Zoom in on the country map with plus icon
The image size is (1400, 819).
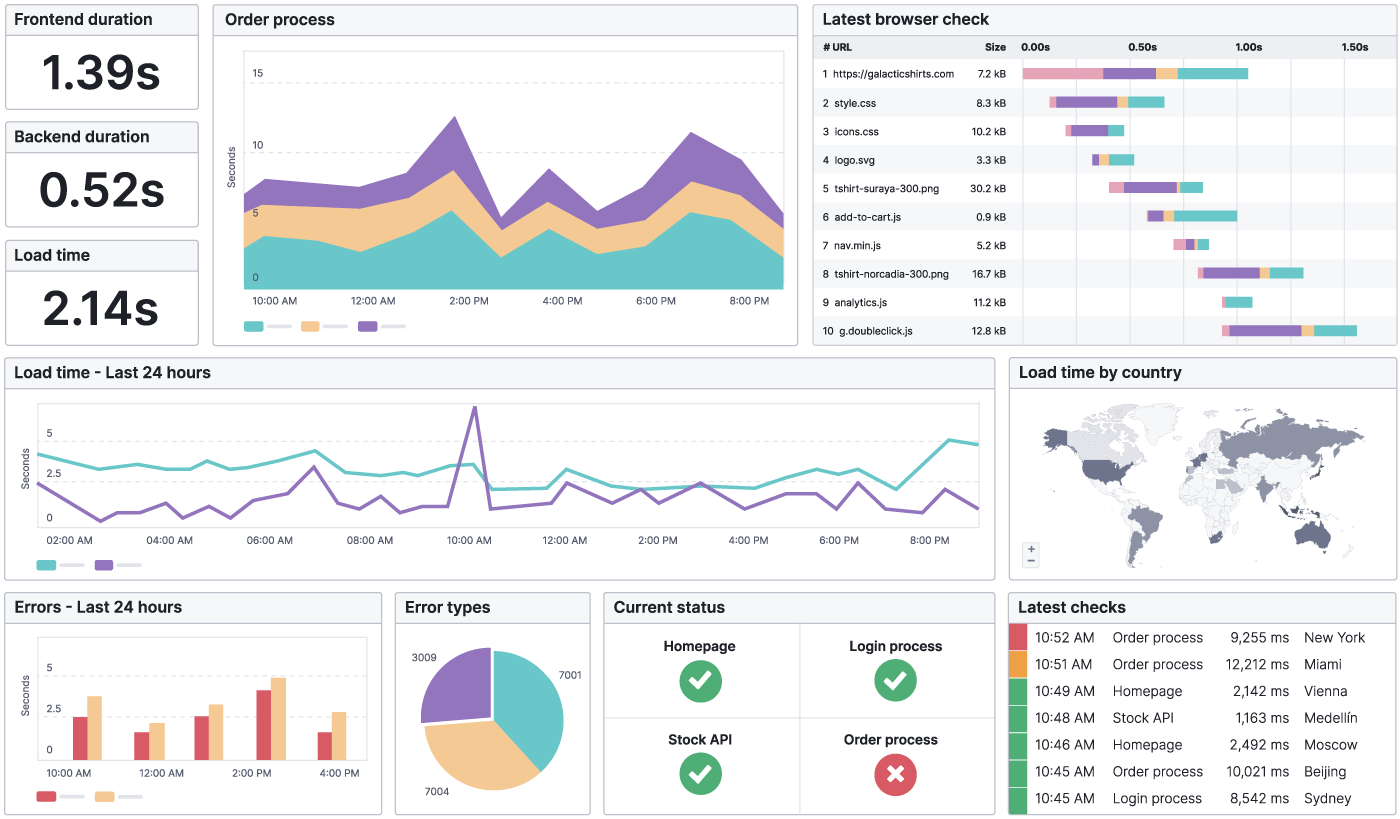1030,547
